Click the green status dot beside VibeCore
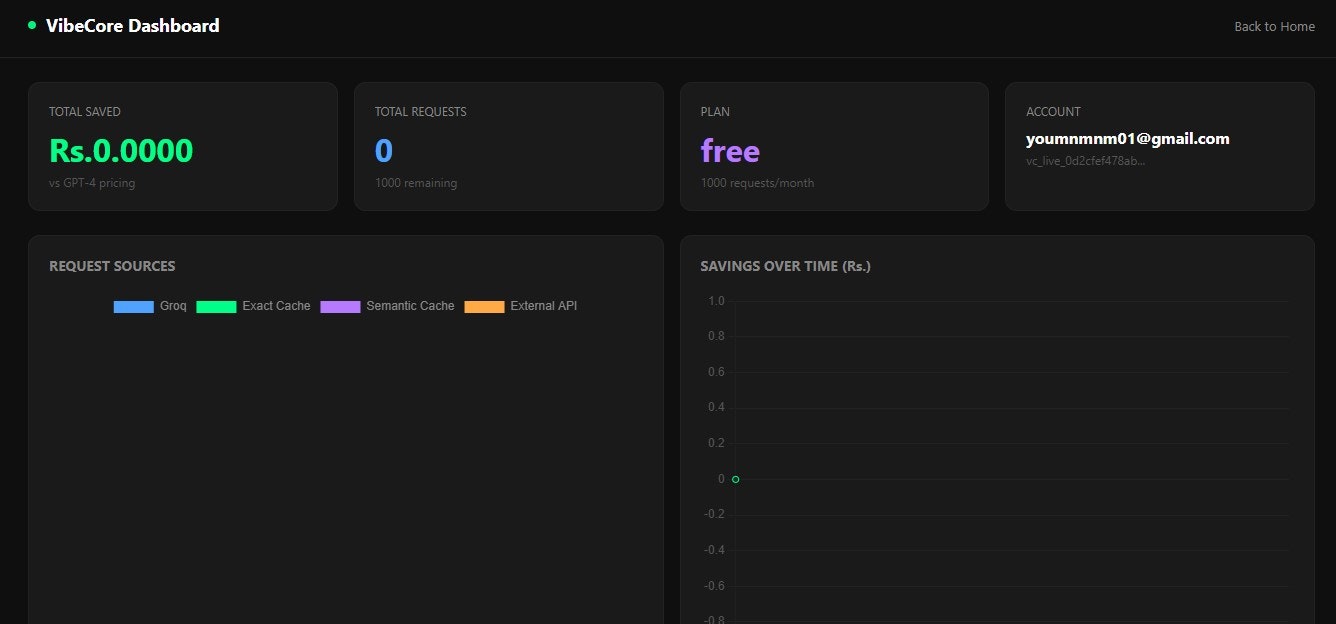Screen dimensions: 1336x624 [x=32, y=25]
